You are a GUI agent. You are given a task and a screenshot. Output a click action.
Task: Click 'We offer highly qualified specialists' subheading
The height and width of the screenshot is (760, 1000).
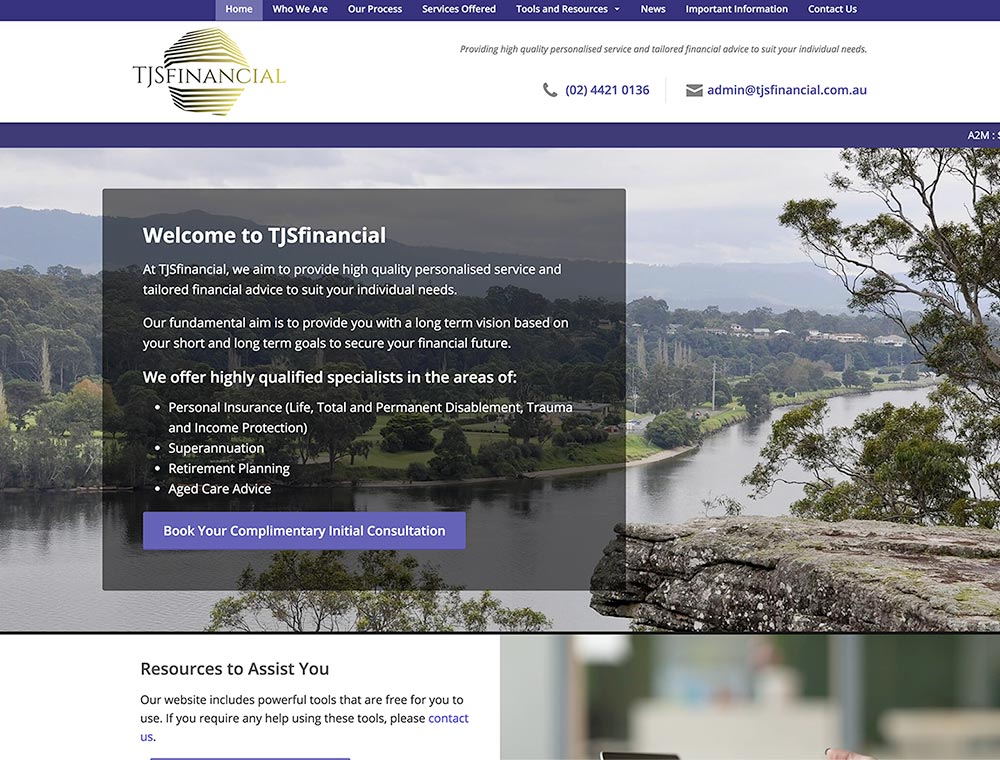330,377
